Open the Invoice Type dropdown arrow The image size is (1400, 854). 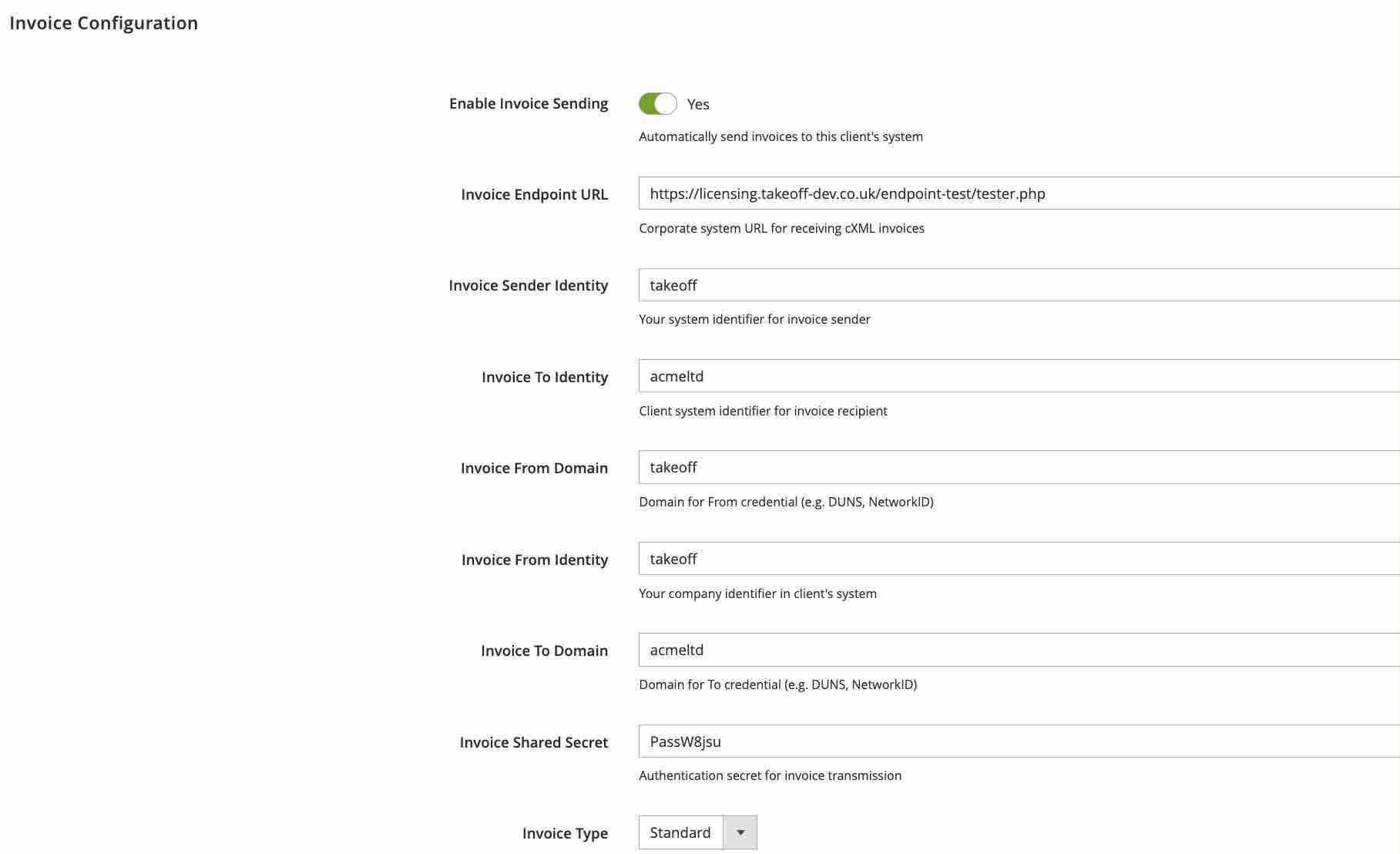coord(740,832)
